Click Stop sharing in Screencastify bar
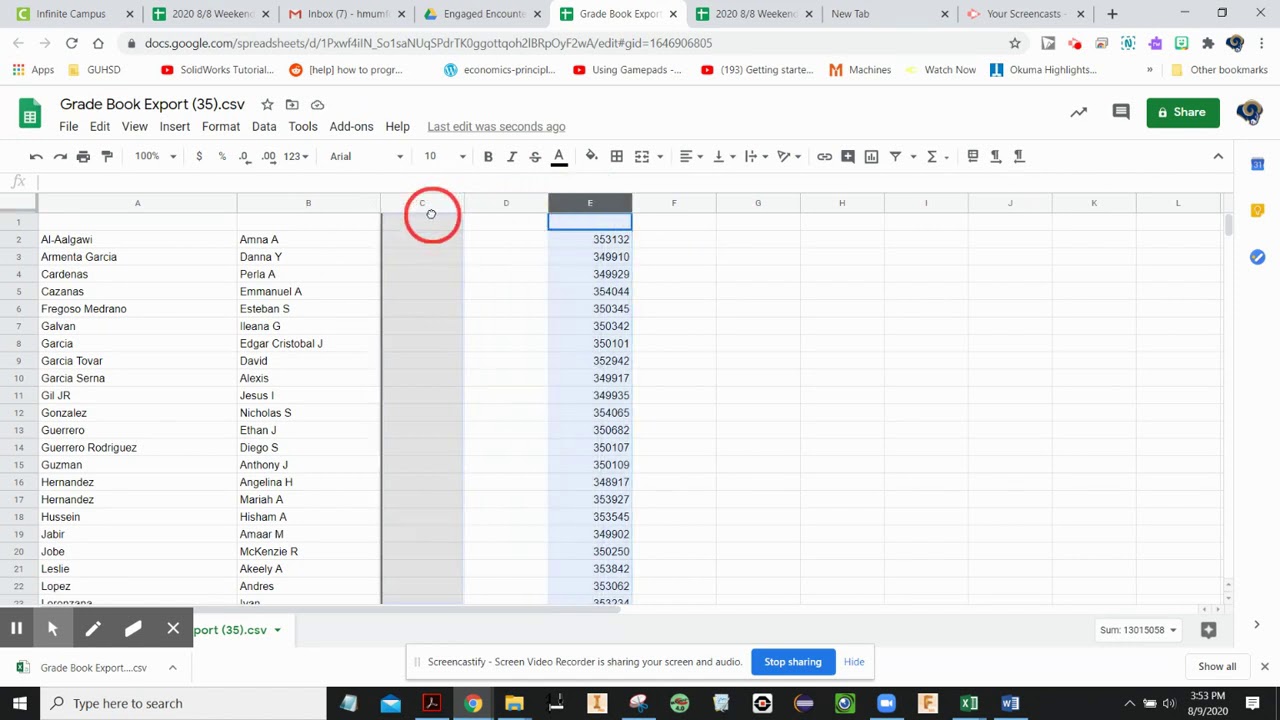The height and width of the screenshot is (720, 1280). pyautogui.click(x=793, y=662)
